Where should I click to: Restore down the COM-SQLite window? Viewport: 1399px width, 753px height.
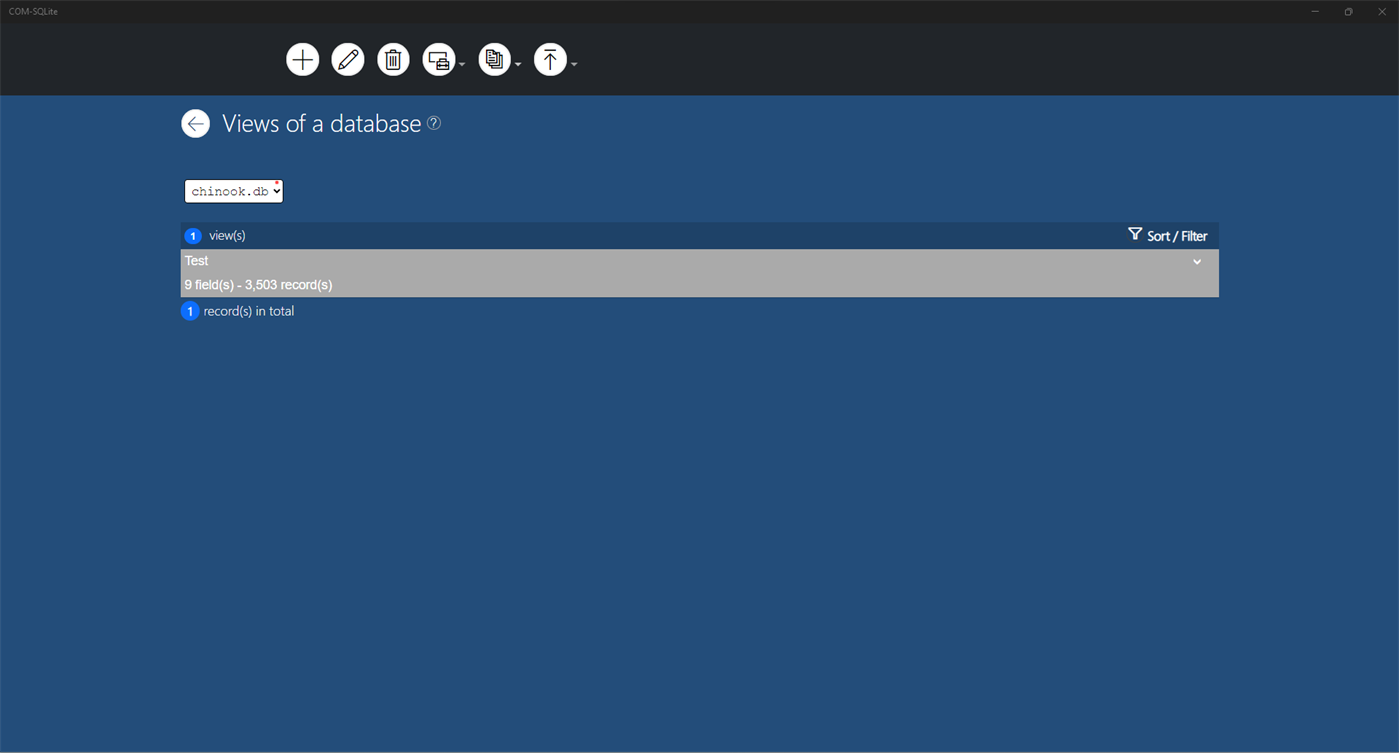(1348, 11)
